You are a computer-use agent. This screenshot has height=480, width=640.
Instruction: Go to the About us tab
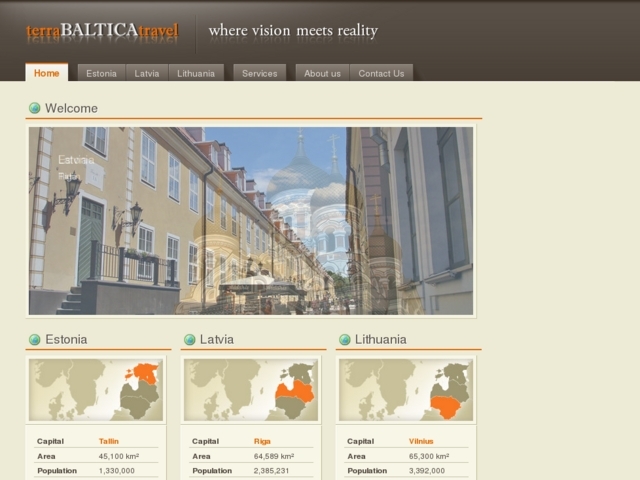[x=322, y=73]
